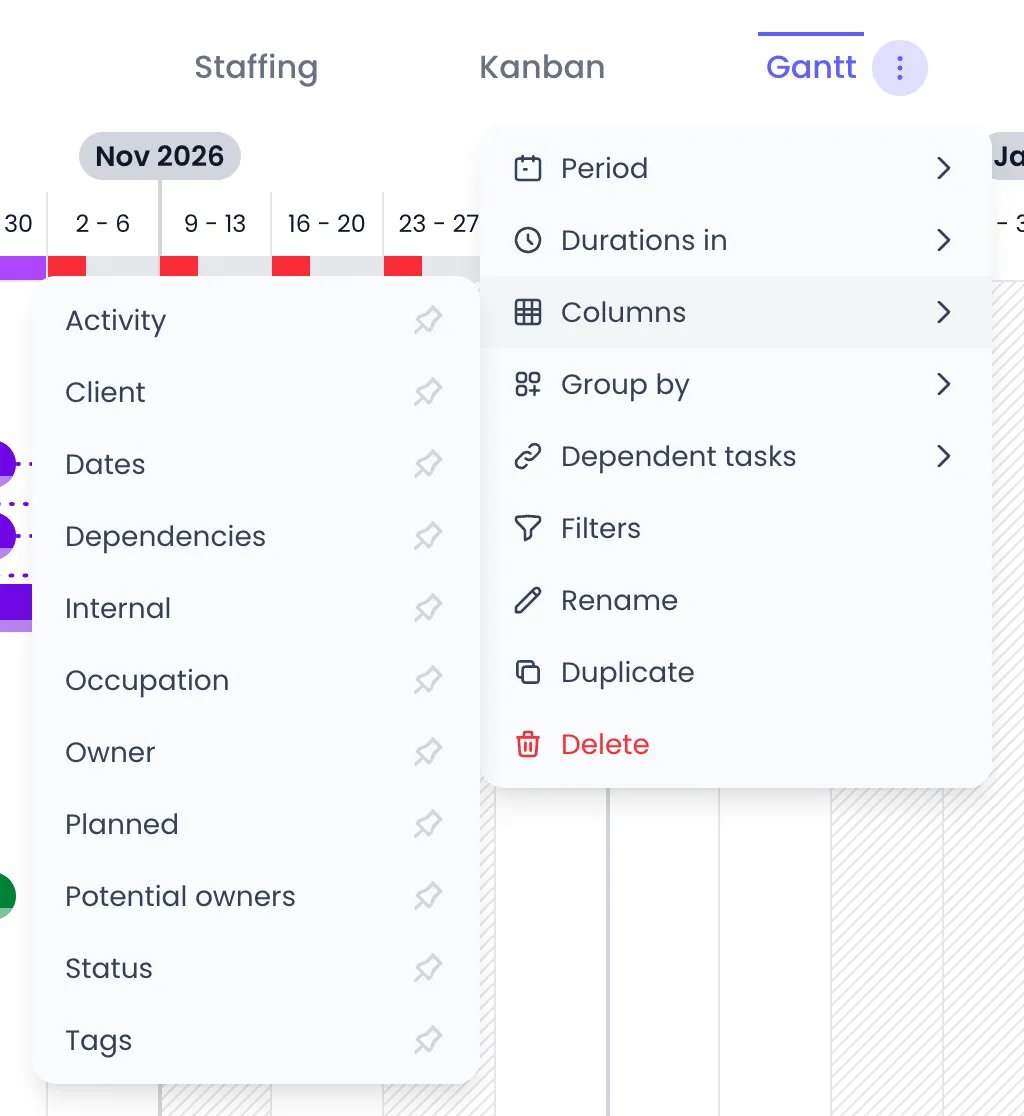Expand the Period submenu chevron
The height and width of the screenshot is (1116, 1024).
tap(944, 169)
